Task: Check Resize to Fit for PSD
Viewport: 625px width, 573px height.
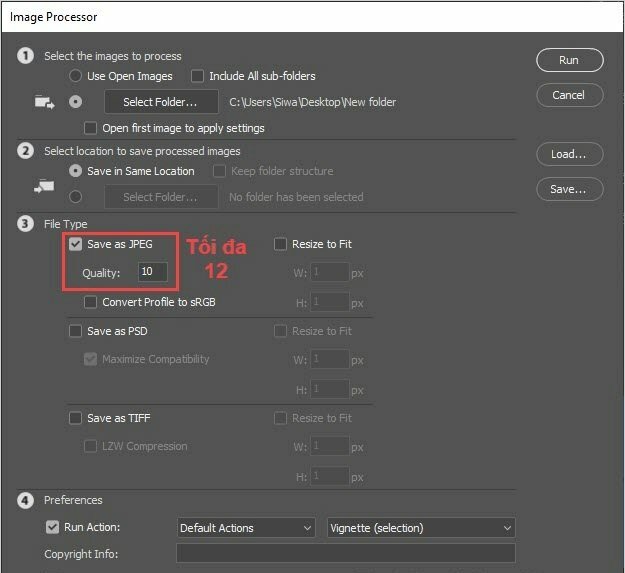Action: [280, 331]
